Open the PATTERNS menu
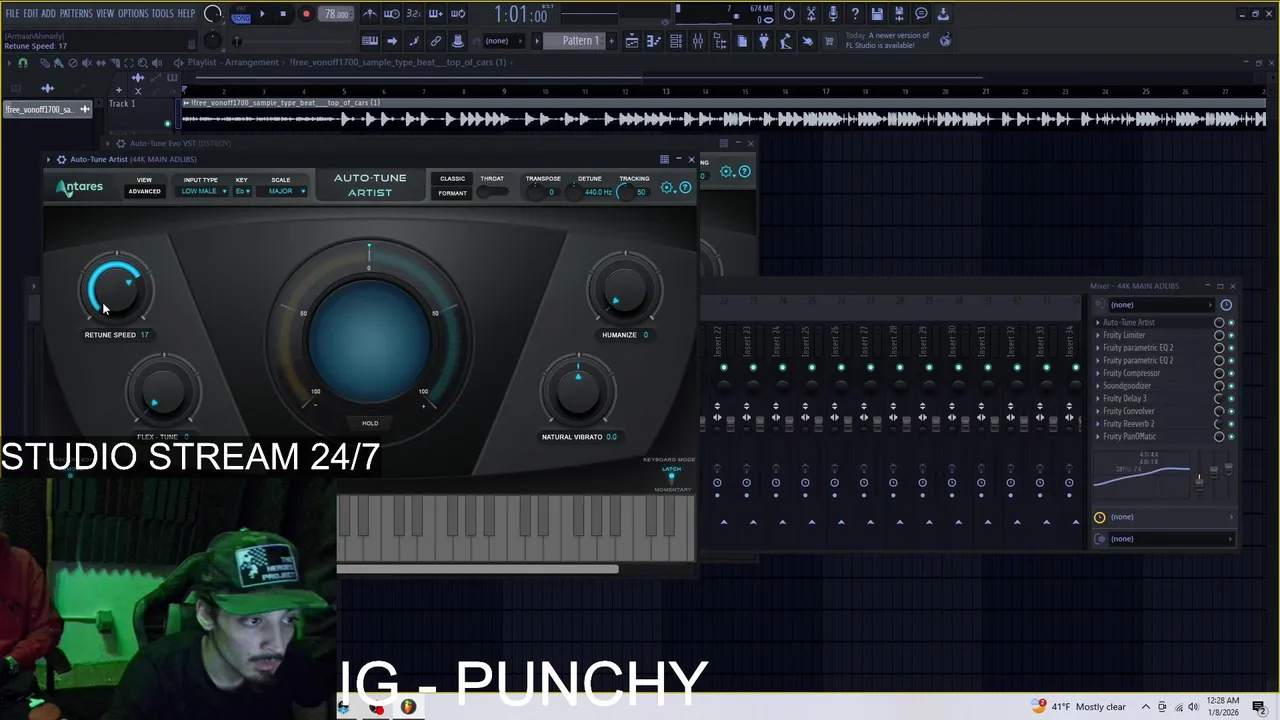Viewport: 1280px width, 720px height. click(x=76, y=14)
